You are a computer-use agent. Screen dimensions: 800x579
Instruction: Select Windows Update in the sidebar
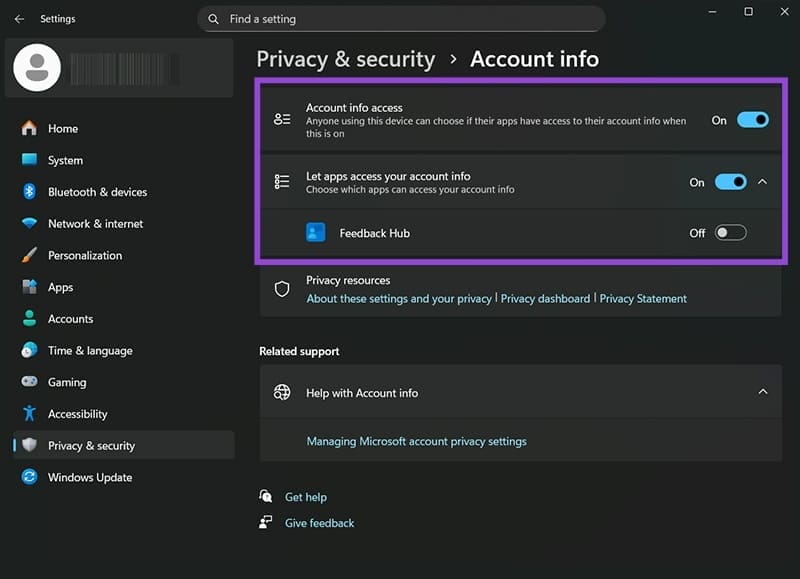point(86,477)
